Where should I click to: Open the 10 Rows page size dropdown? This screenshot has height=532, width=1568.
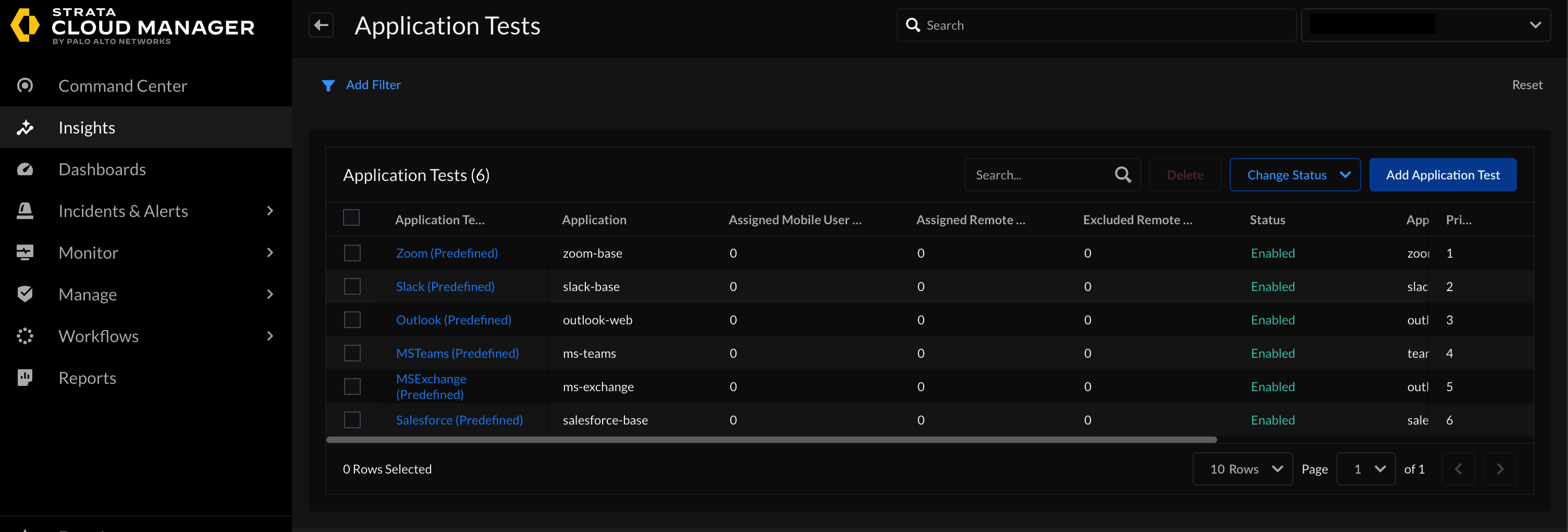click(x=1242, y=469)
